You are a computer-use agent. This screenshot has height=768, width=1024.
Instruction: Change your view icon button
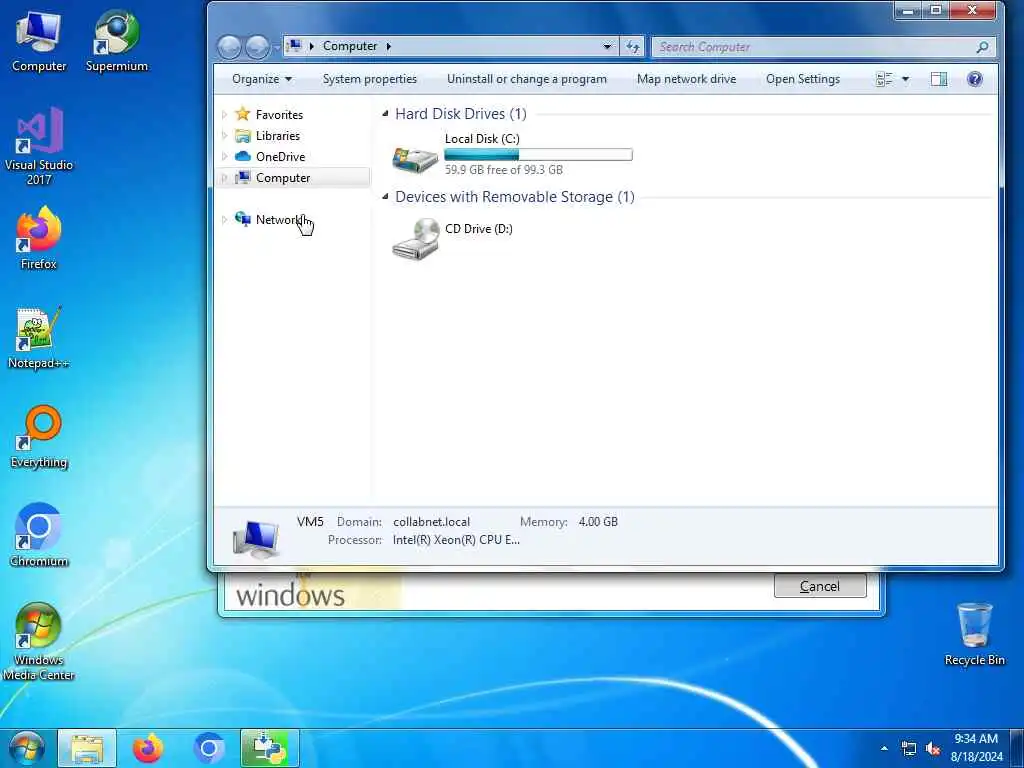coord(884,79)
